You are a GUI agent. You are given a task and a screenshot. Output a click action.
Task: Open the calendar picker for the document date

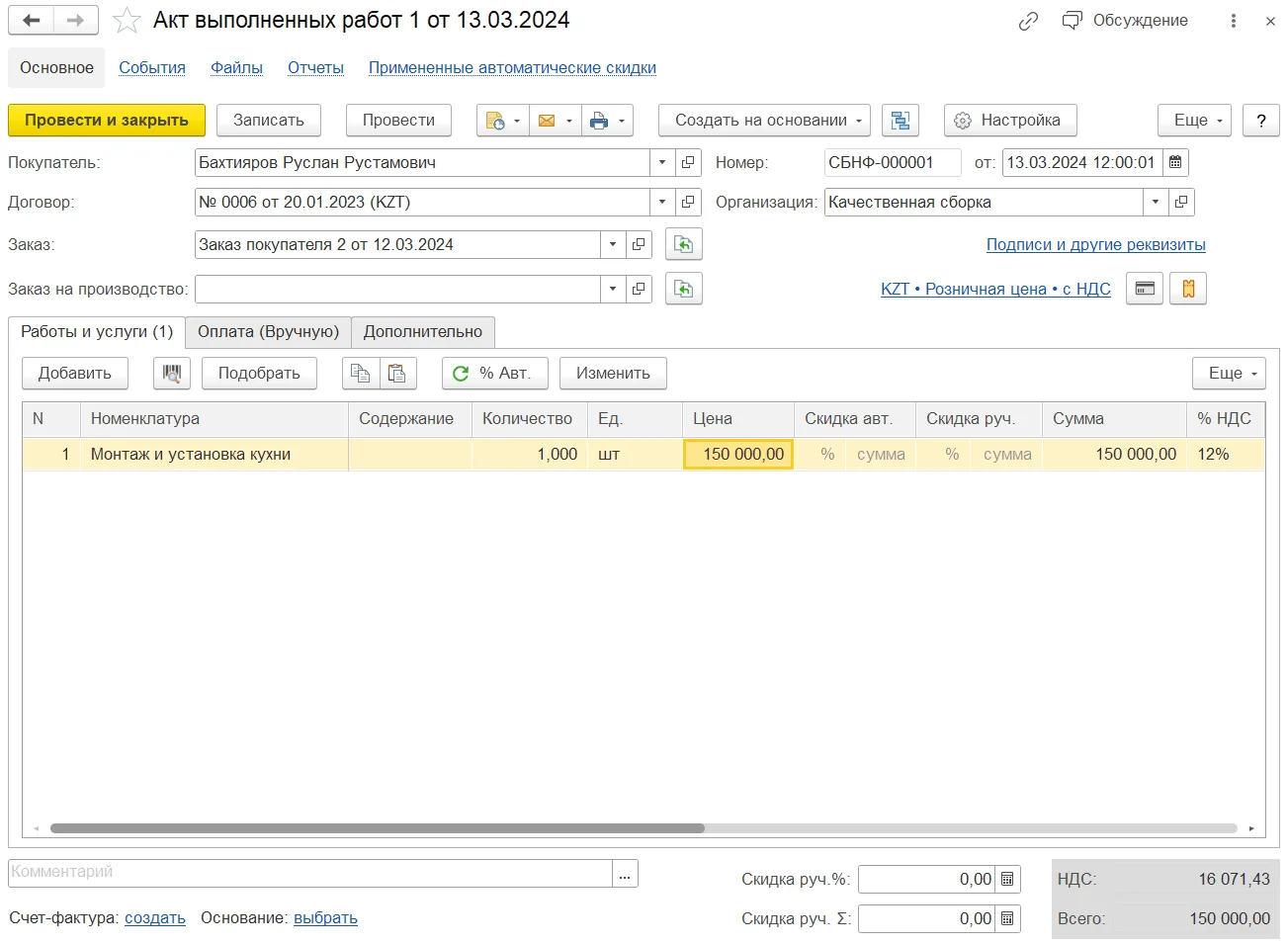point(1175,162)
